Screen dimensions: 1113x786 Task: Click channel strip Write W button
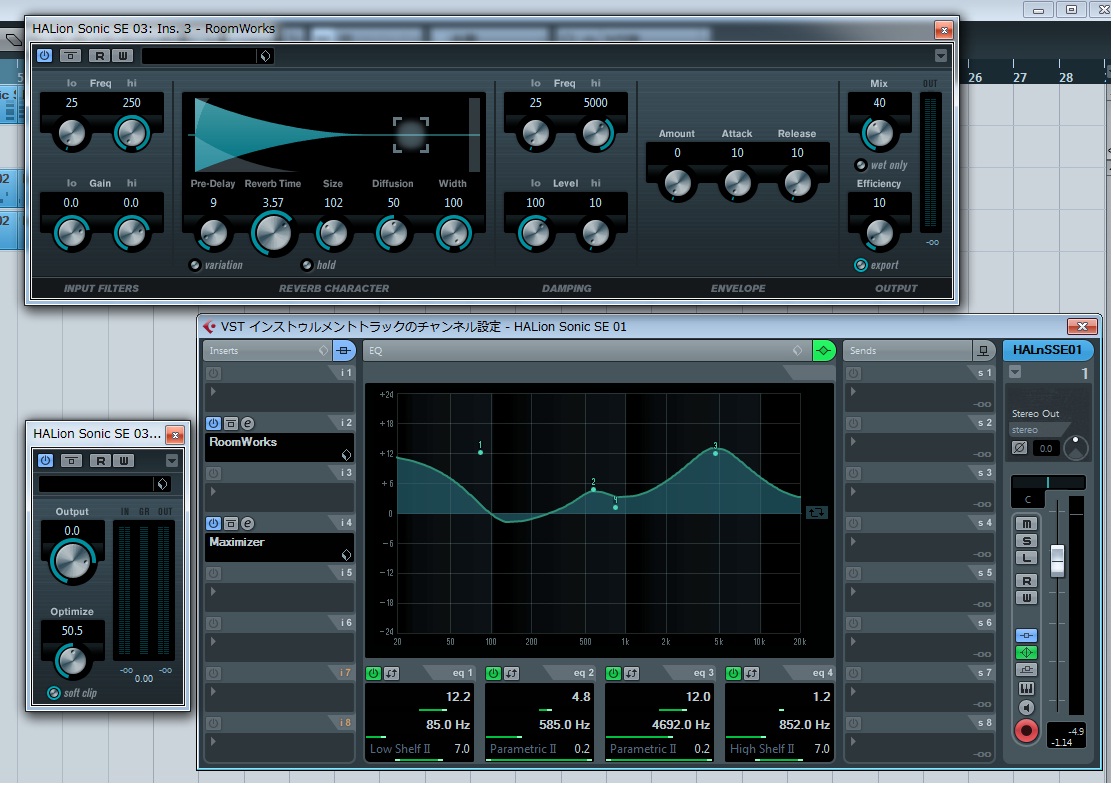pyautogui.click(x=1026, y=598)
